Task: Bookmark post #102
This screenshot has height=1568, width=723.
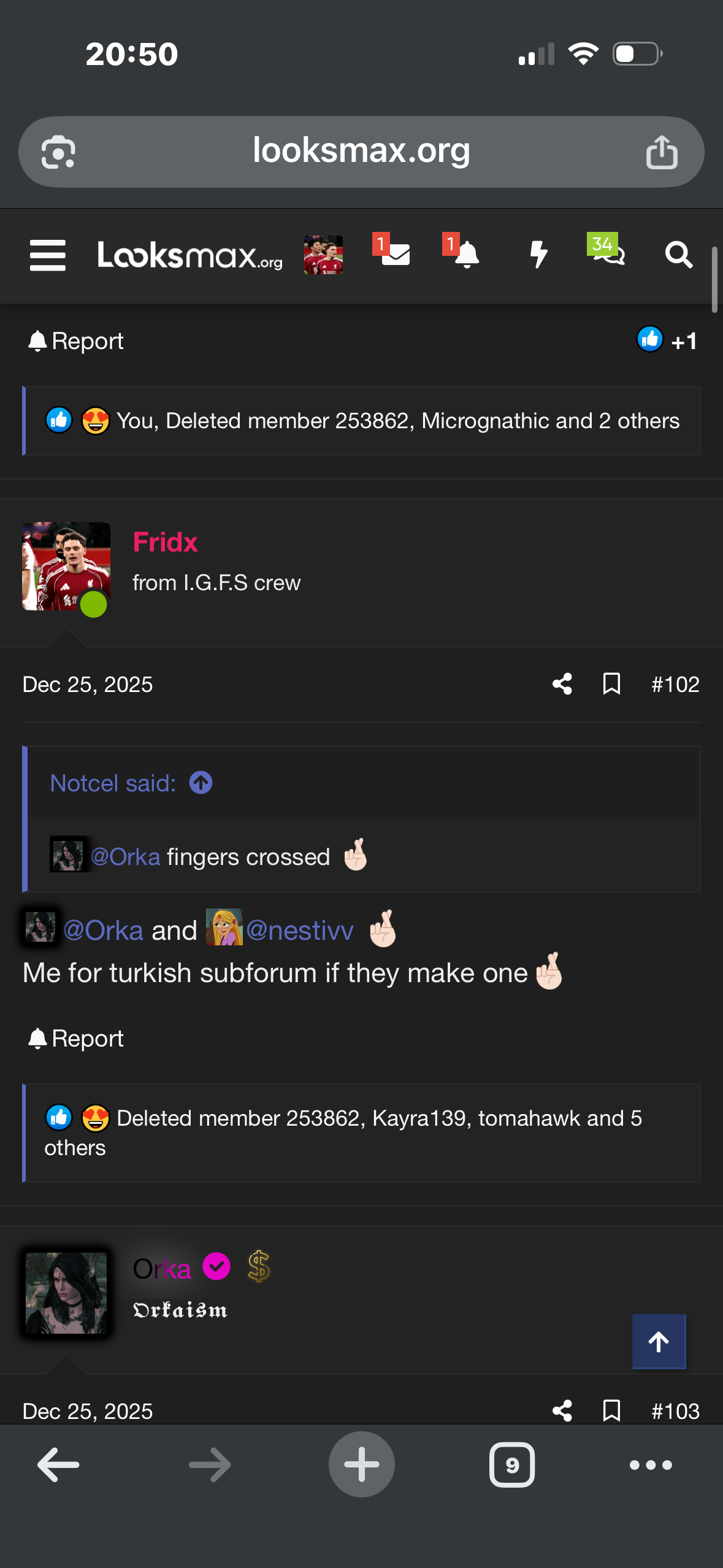Action: (x=611, y=684)
